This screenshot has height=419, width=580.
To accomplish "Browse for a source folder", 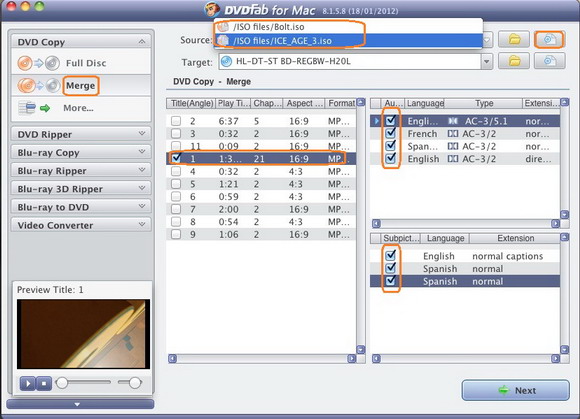I will (514, 39).
